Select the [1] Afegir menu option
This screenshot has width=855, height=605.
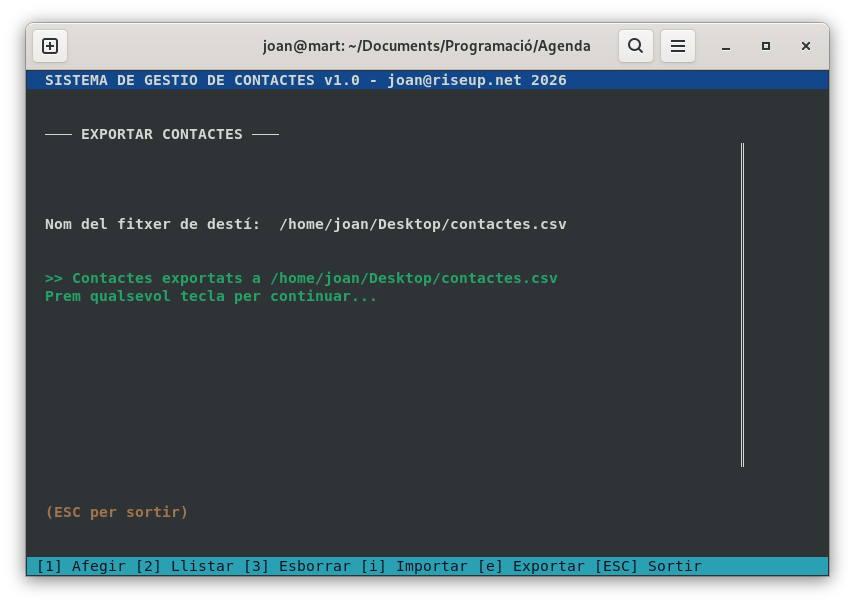[81, 566]
